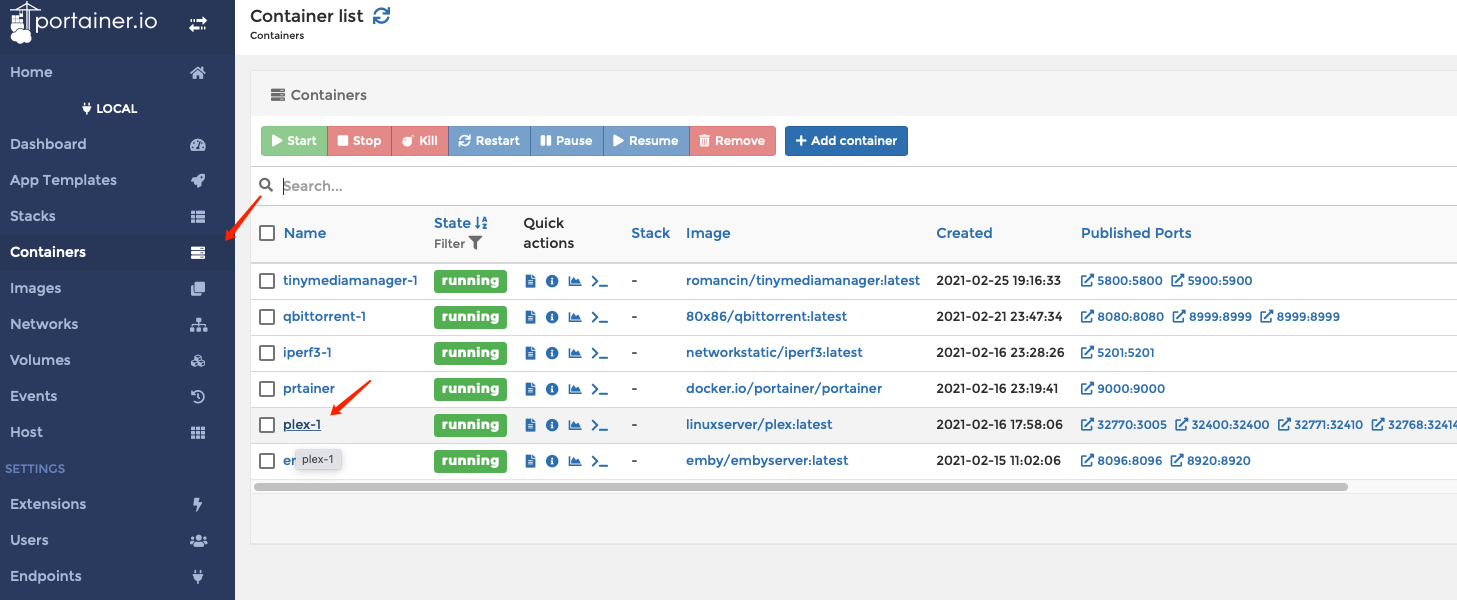
Task: Click stats icon for prtainer container
Action: point(575,389)
